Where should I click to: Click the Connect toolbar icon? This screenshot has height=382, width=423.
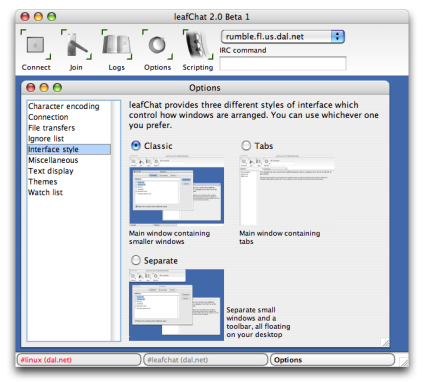coord(36,45)
